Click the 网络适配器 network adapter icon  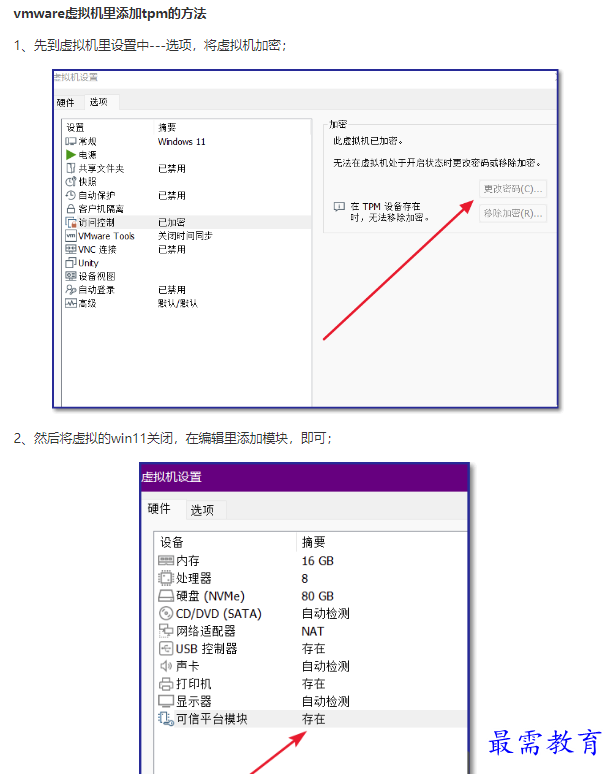[166, 631]
